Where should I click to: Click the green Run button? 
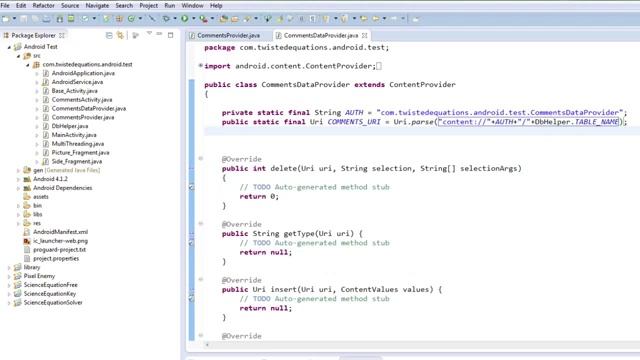(184, 19)
